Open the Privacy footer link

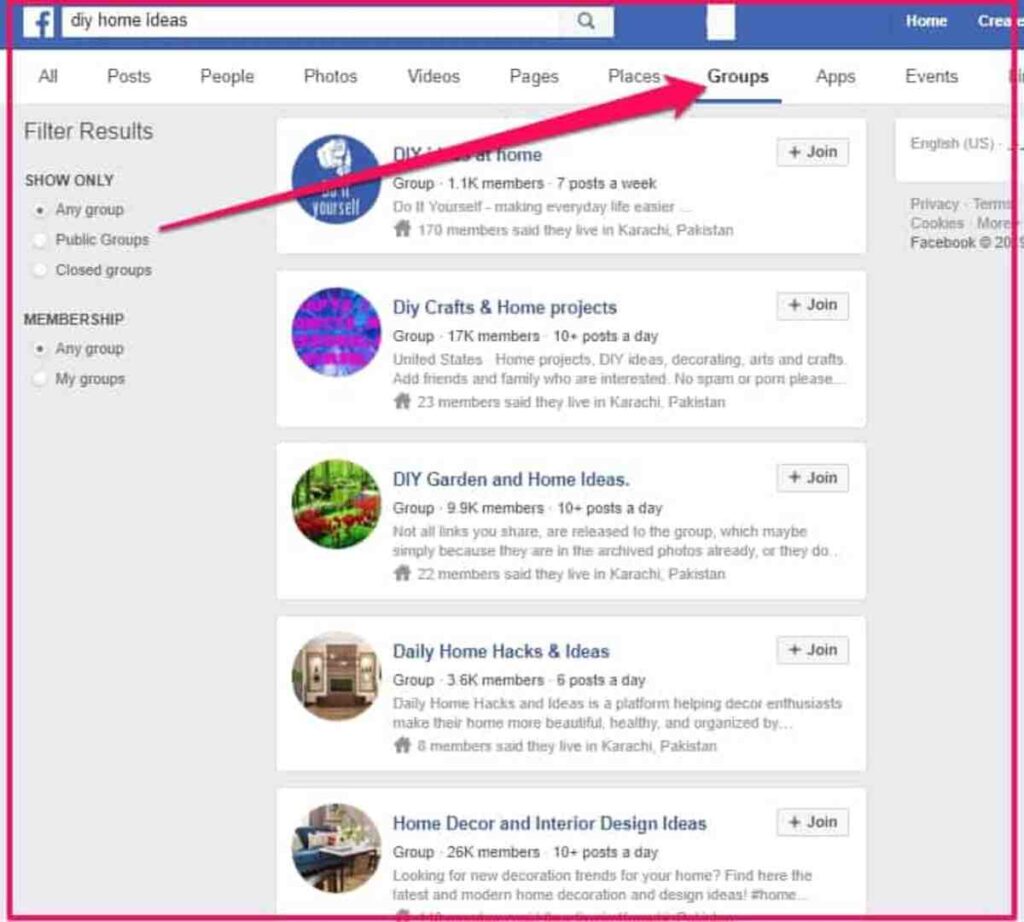click(935, 204)
